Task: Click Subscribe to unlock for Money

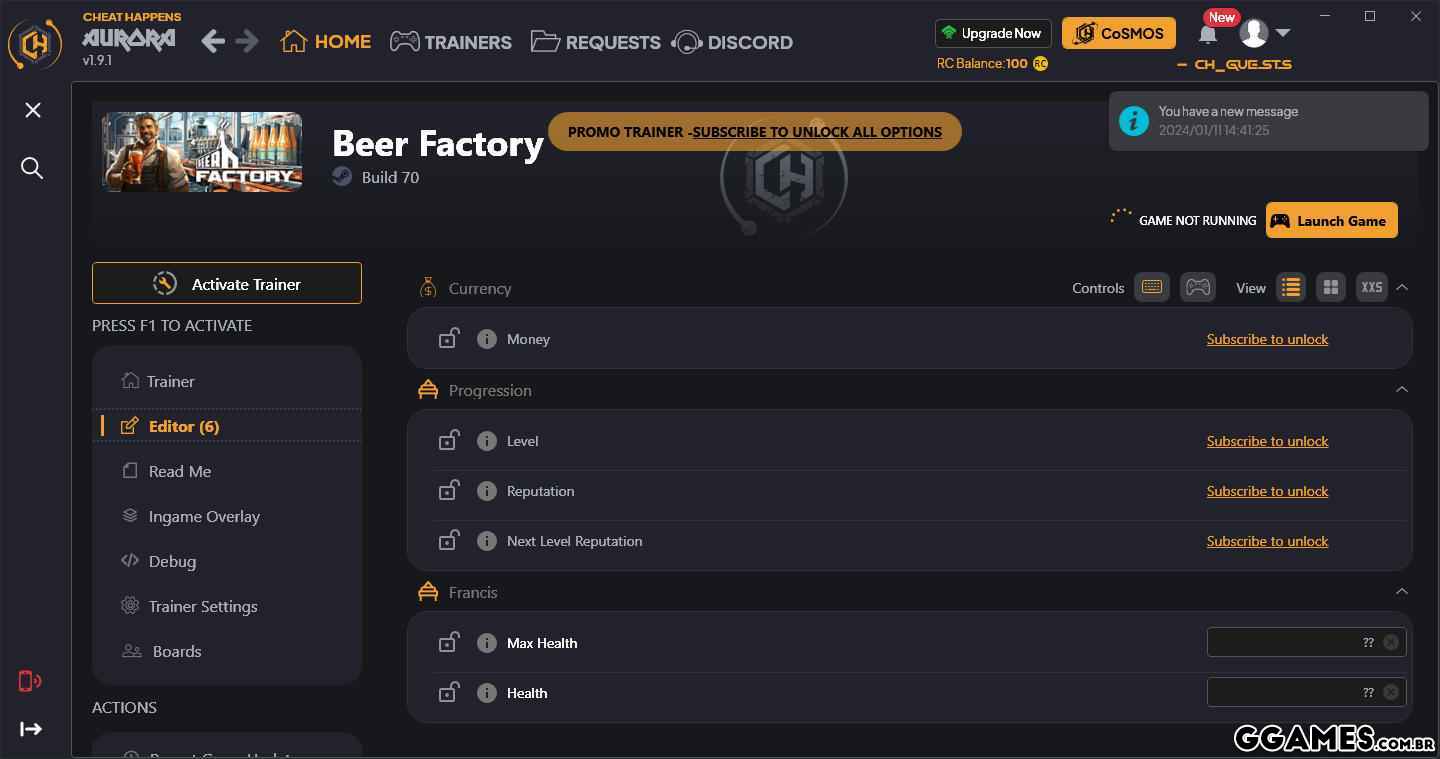Action: pos(1267,339)
